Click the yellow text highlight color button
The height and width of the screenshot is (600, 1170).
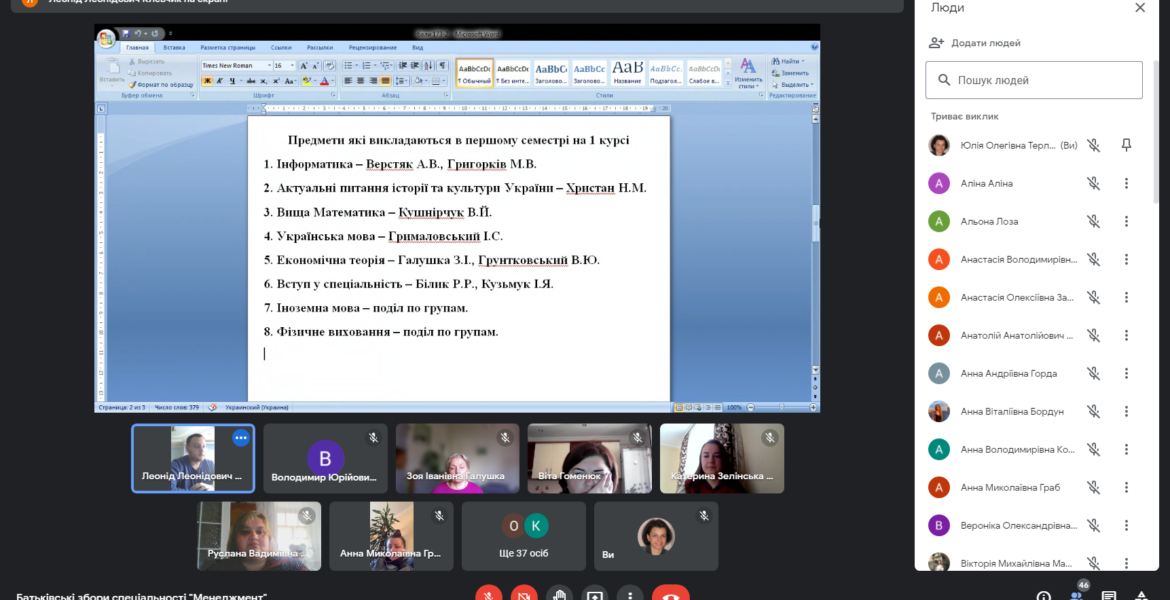[x=307, y=81]
